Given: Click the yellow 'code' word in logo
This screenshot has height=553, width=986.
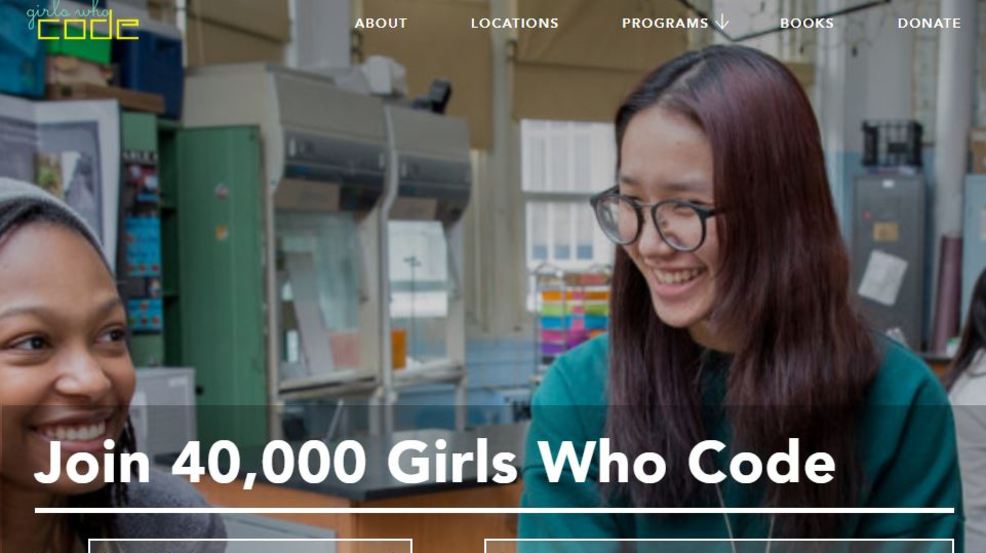Looking at the screenshot, I should tap(88, 29).
